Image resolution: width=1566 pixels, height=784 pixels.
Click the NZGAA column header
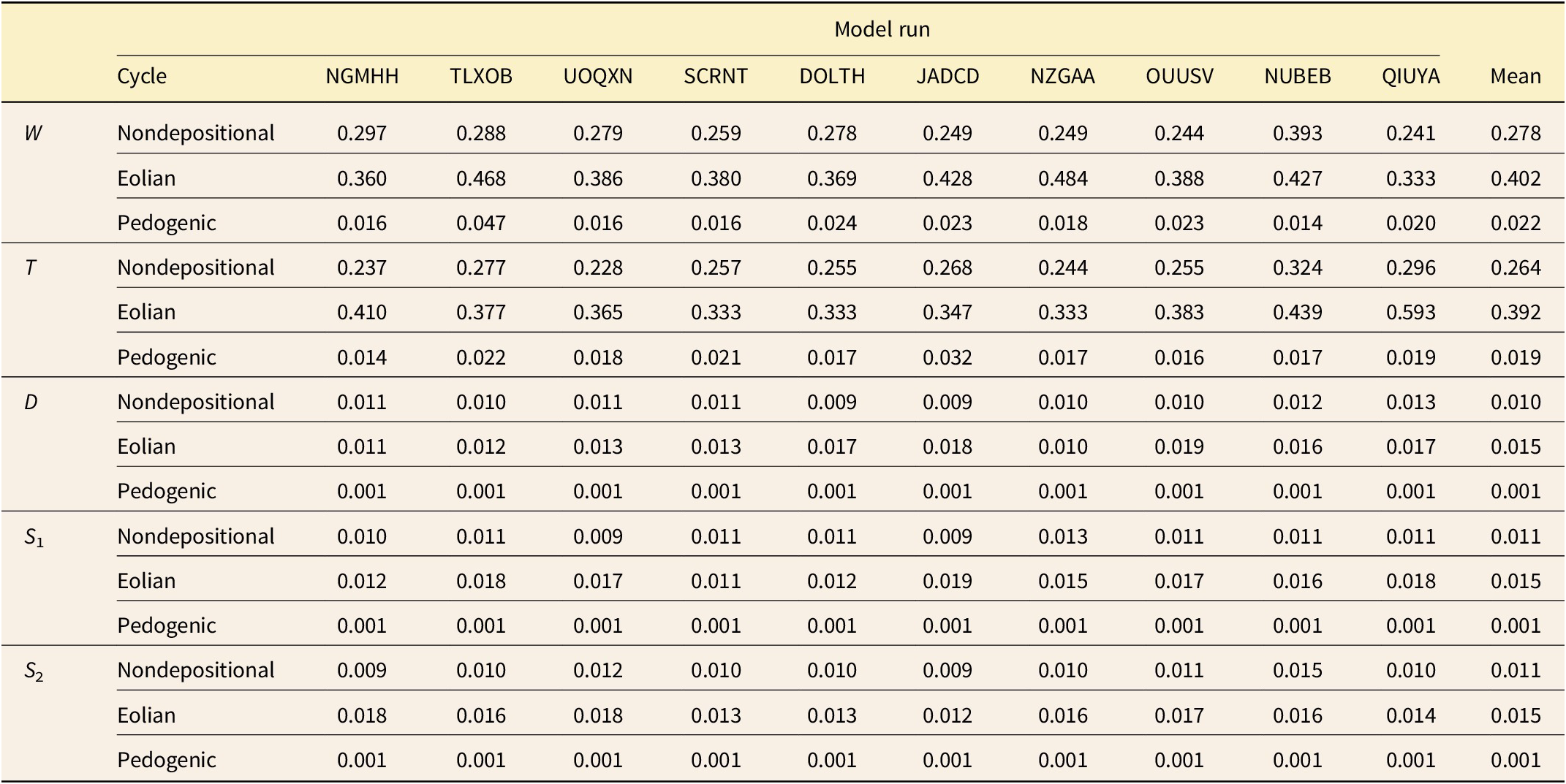coord(1062,76)
